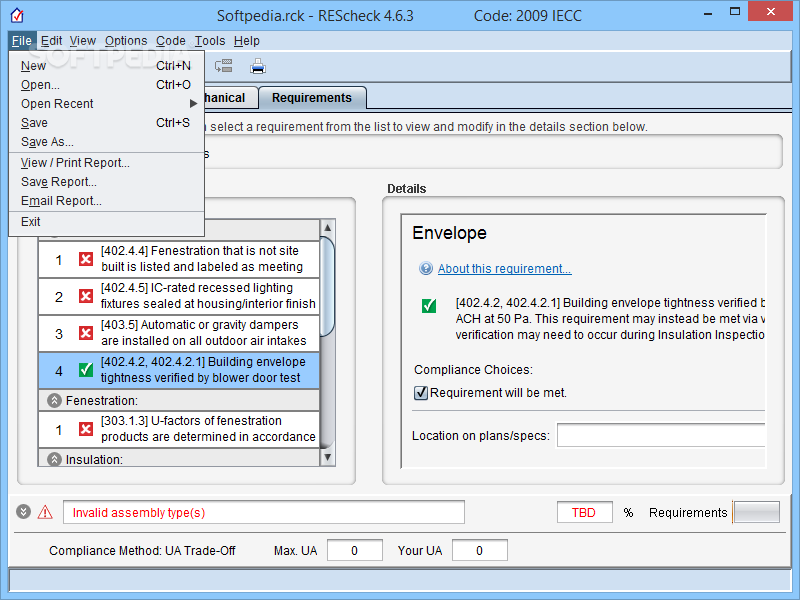Click the print report toolbar icon
The height and width of the screenshot is (600, 800).
pos(258,66)
